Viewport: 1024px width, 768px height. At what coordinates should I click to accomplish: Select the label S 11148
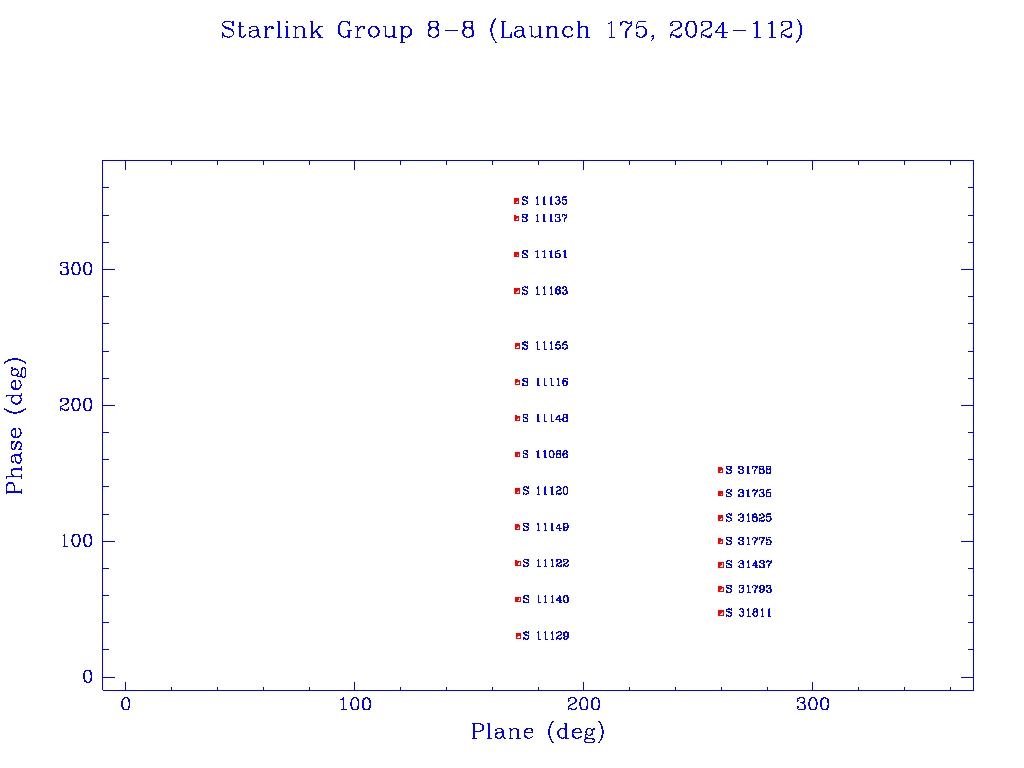545,418
